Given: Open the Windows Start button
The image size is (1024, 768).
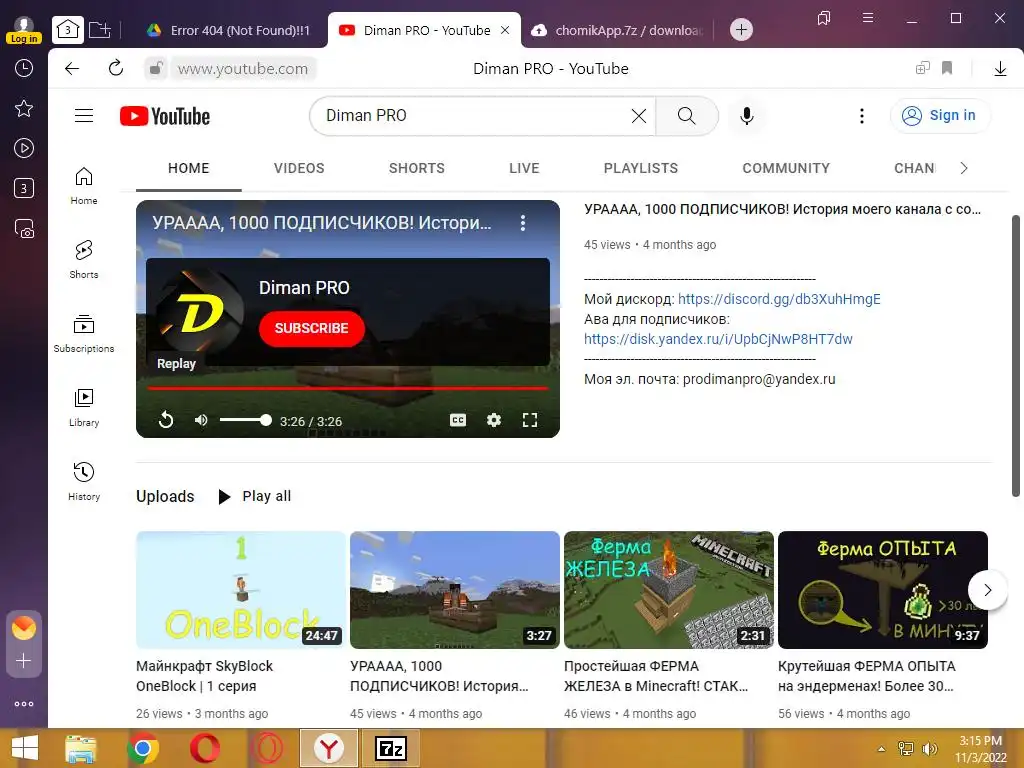Looking at the screenshot, I should tap(24, 748).
